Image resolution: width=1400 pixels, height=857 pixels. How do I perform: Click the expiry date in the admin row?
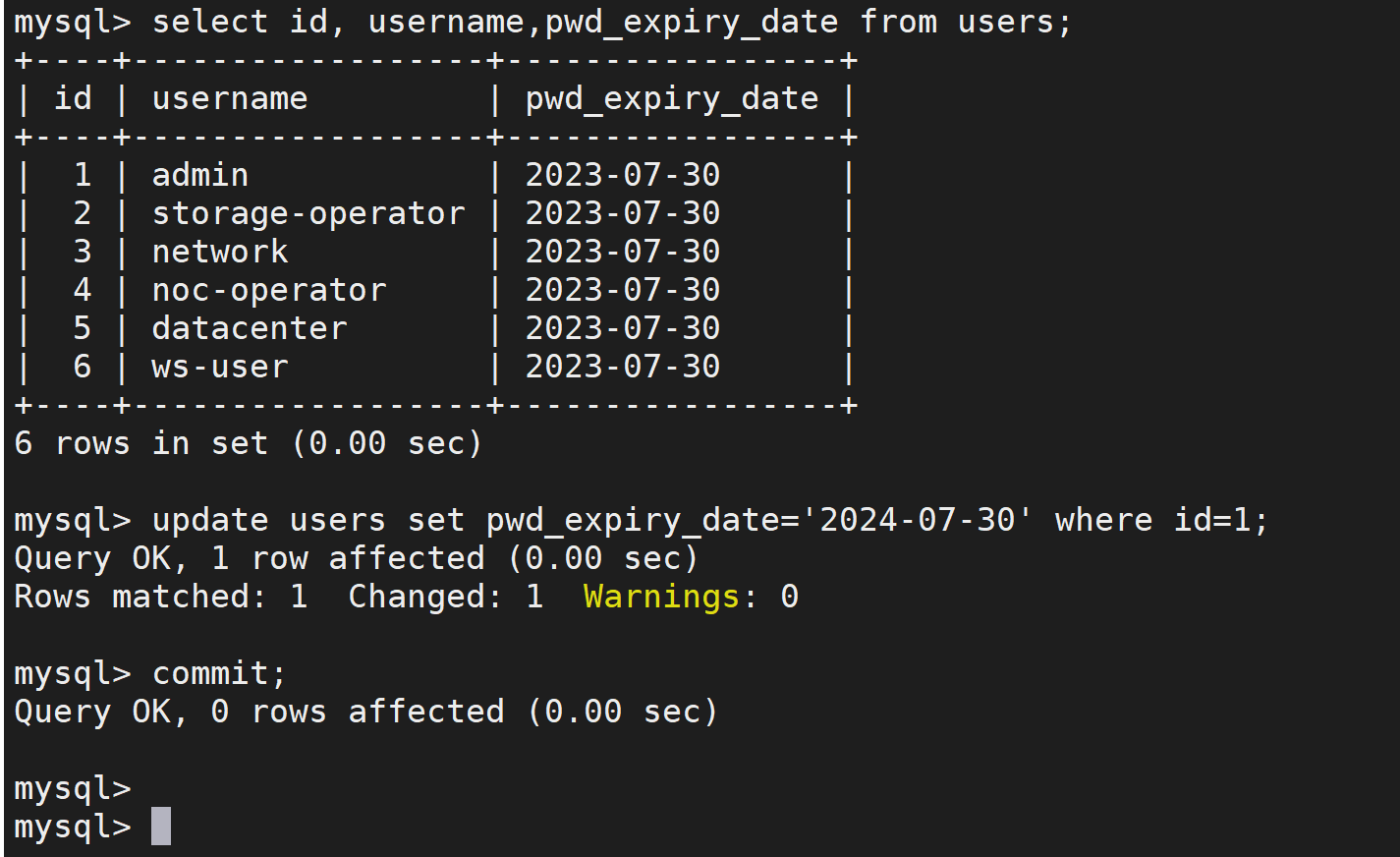point(623,175)
